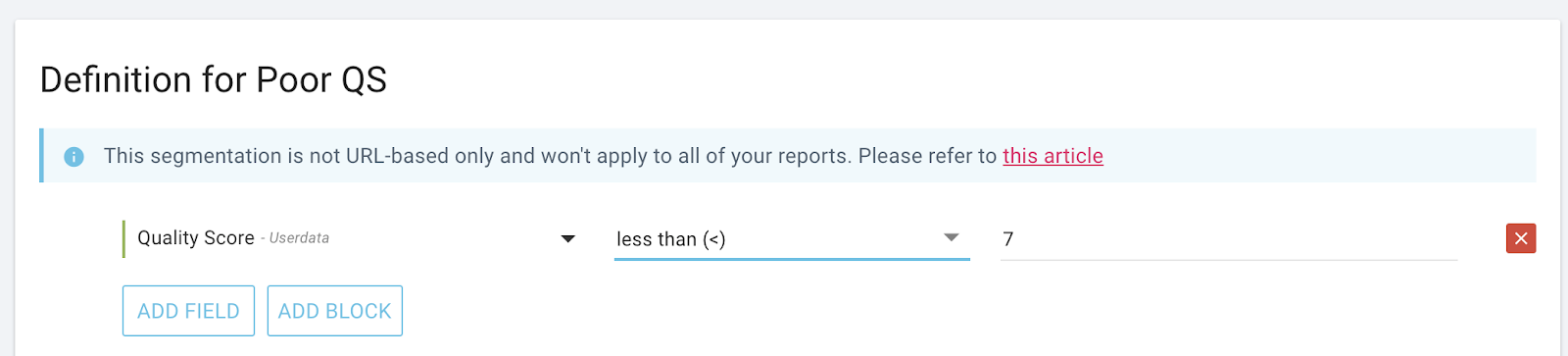Click the blue left edge of the info banner
Screen dimensions: 1568x356
(x=41, y=155)
